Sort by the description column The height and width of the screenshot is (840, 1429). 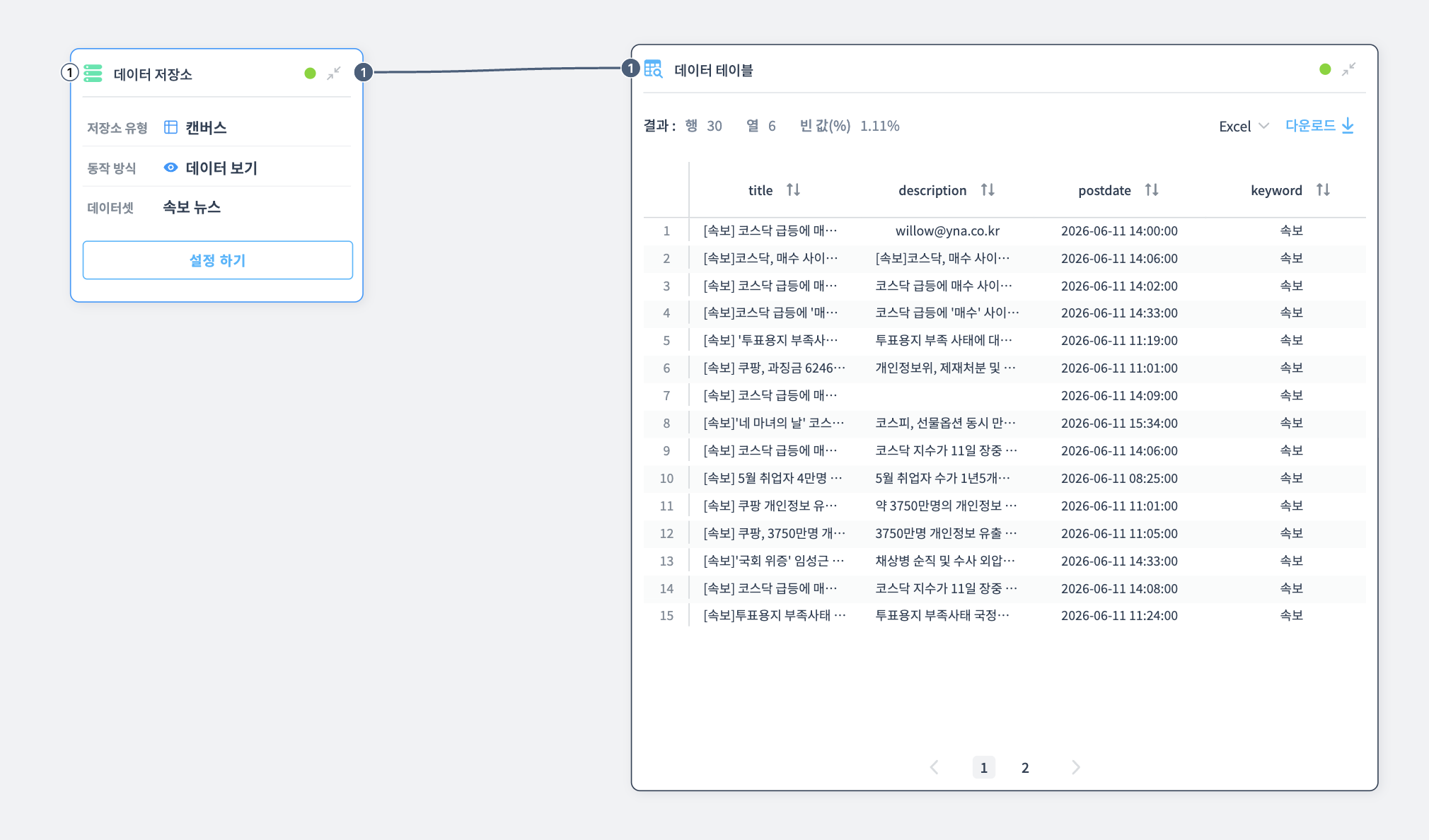pos(988,189)
